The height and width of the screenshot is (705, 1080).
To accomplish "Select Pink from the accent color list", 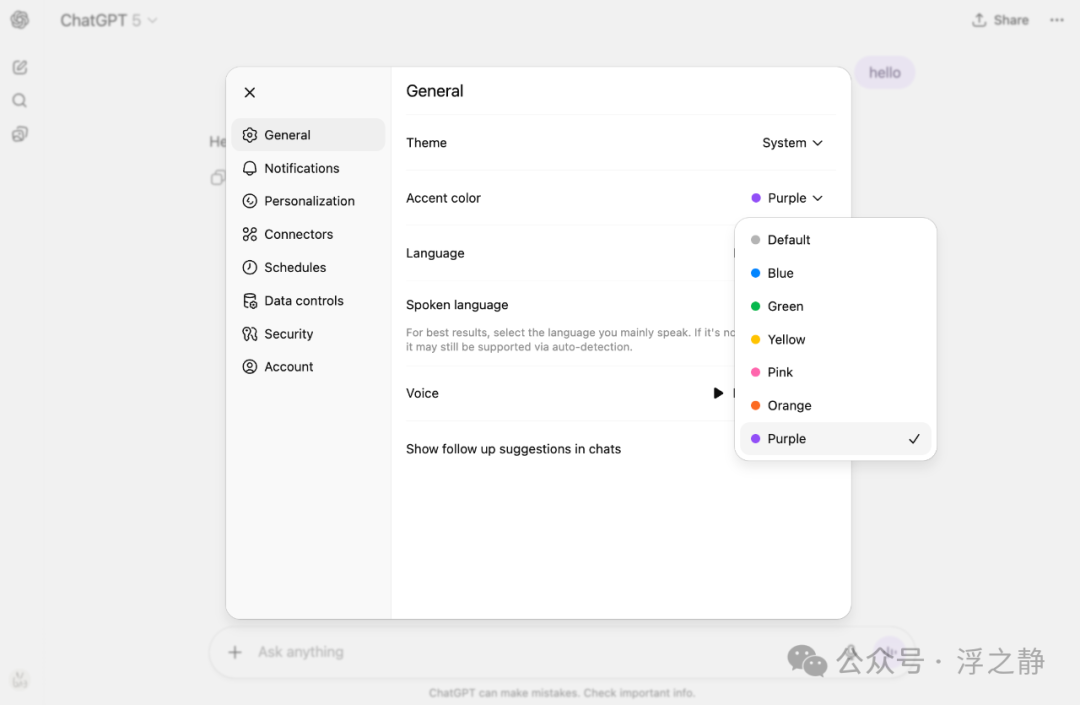I will [x=835, y=372].
